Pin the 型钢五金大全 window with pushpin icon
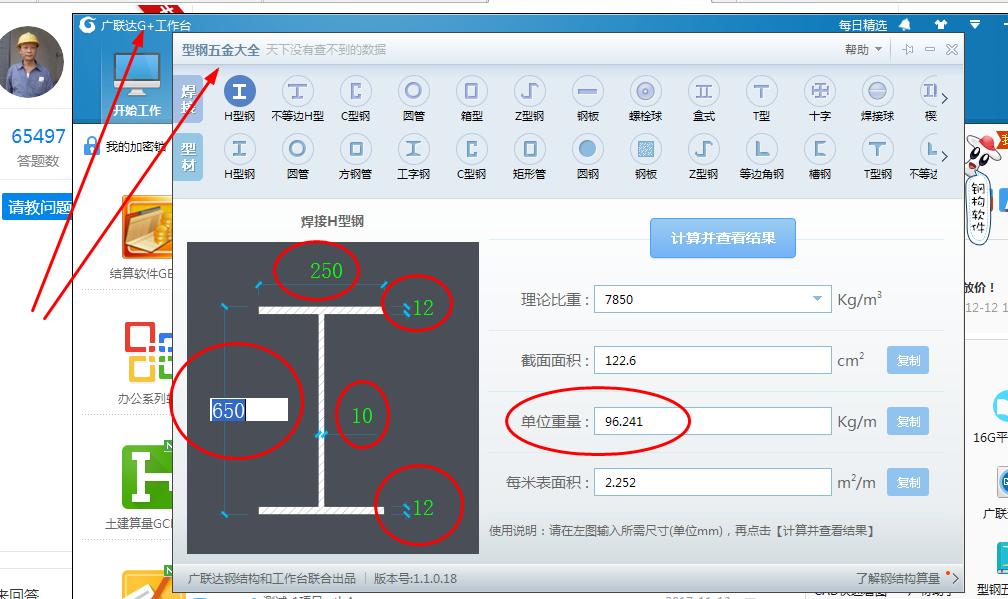Viewport: 1008px width, 599px height. tap(908, 49)
